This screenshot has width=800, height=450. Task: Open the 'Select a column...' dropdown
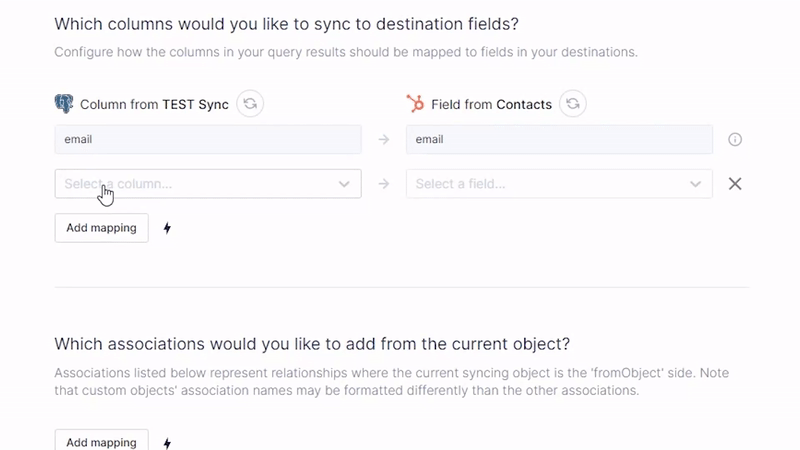point(195,184)
